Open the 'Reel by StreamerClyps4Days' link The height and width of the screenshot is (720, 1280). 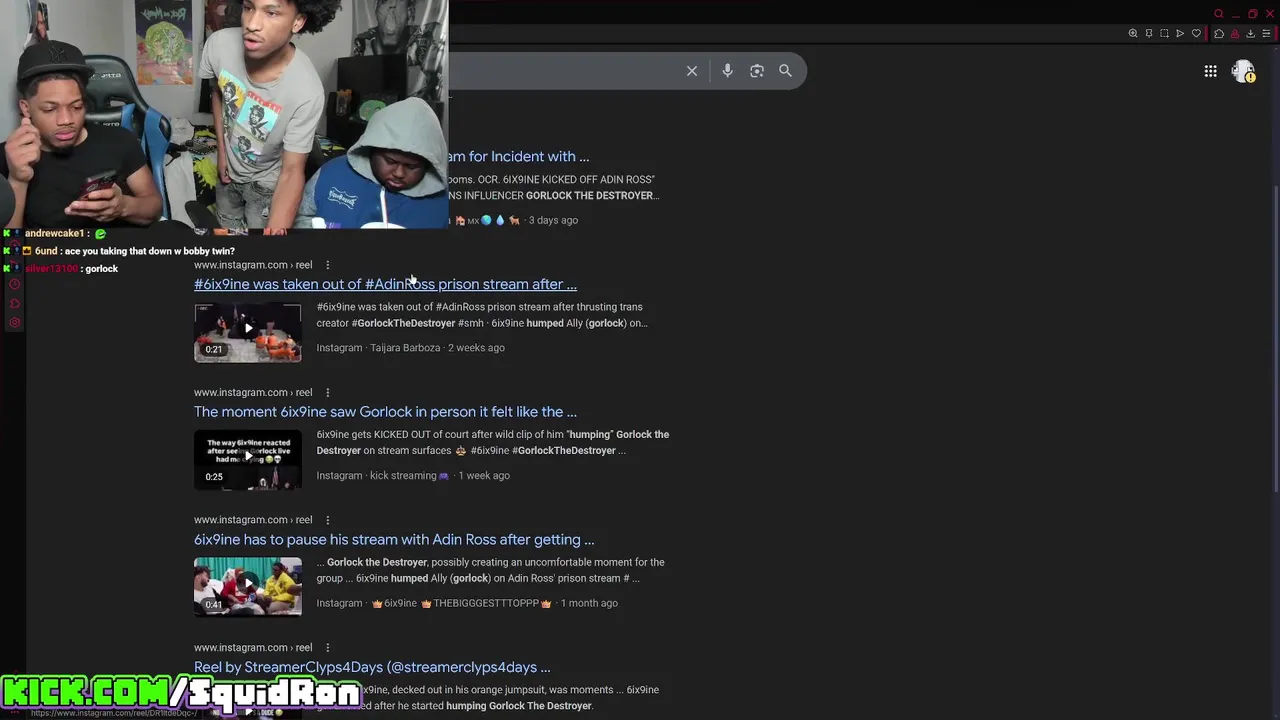(x=372, y=667)
